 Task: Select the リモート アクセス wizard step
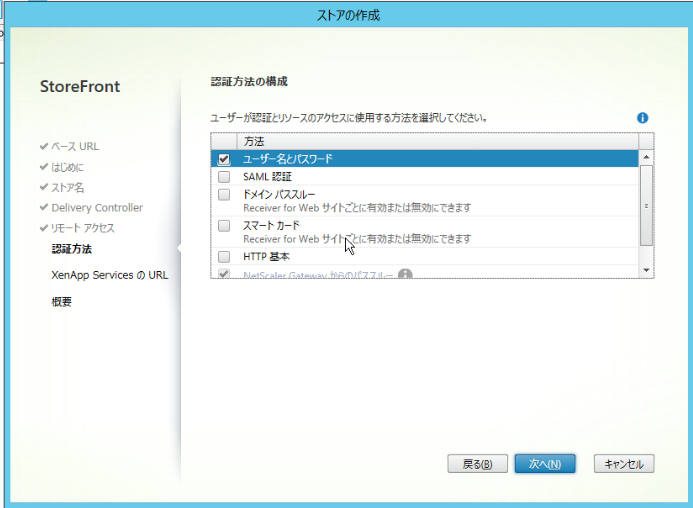point(83,228)
